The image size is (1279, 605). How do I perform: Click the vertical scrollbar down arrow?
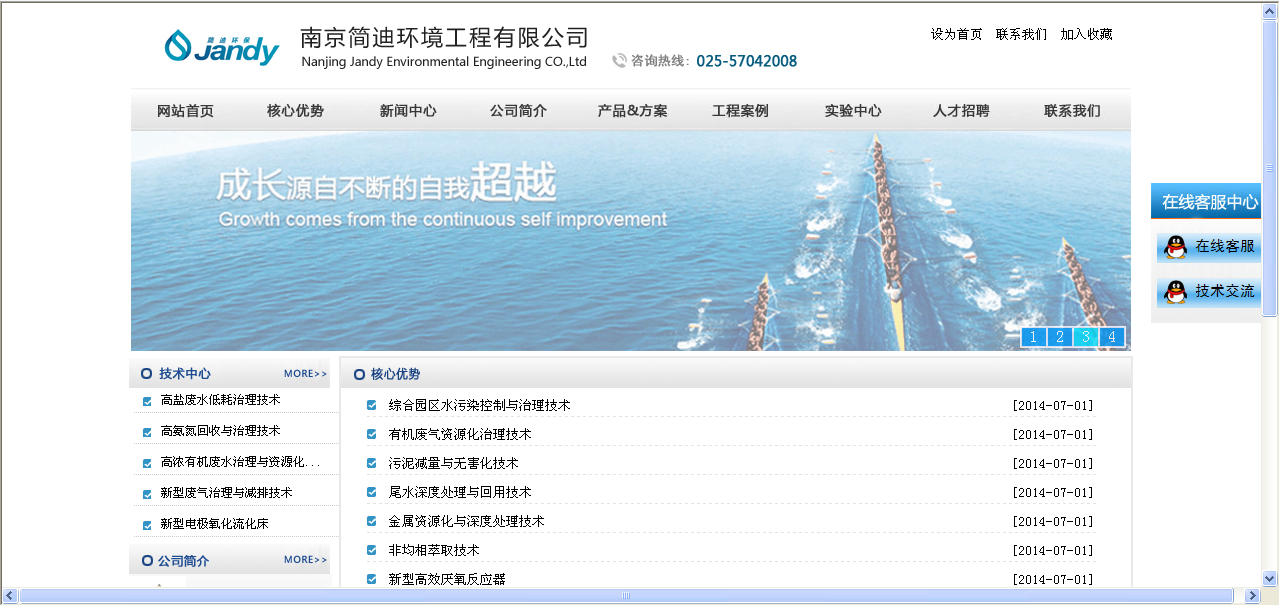point(1270,578)
